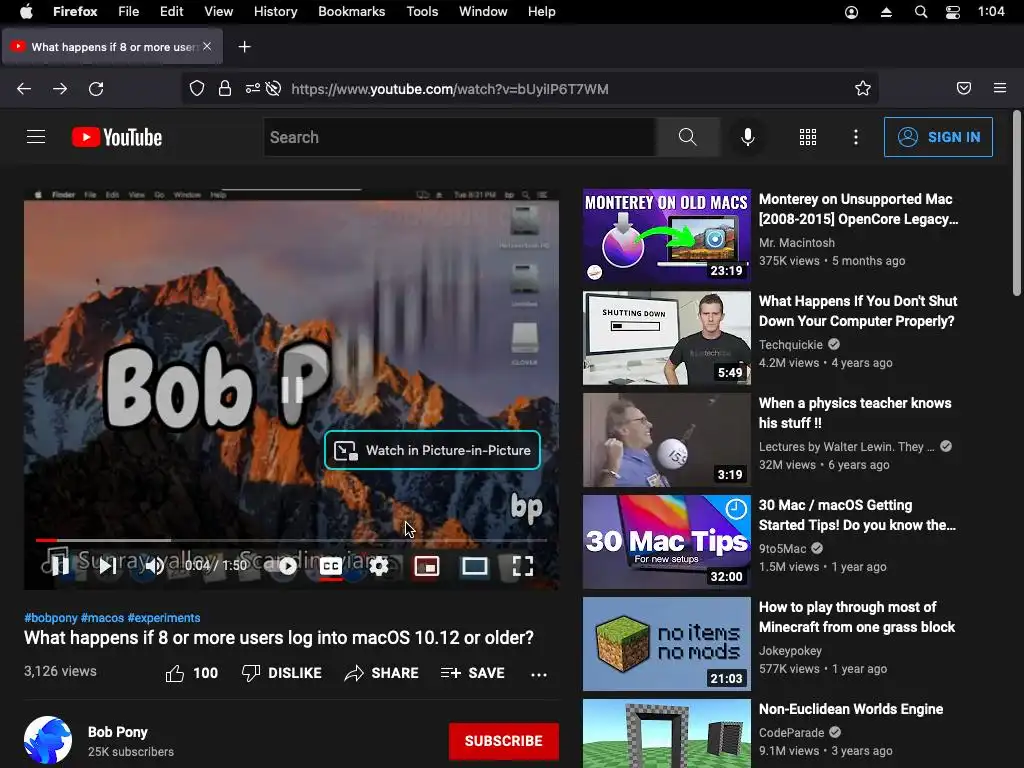The width and height of the screenshot is (1024, 768).
Task: Toggle autoplay switch in player
Action: (x=285, y=566)
